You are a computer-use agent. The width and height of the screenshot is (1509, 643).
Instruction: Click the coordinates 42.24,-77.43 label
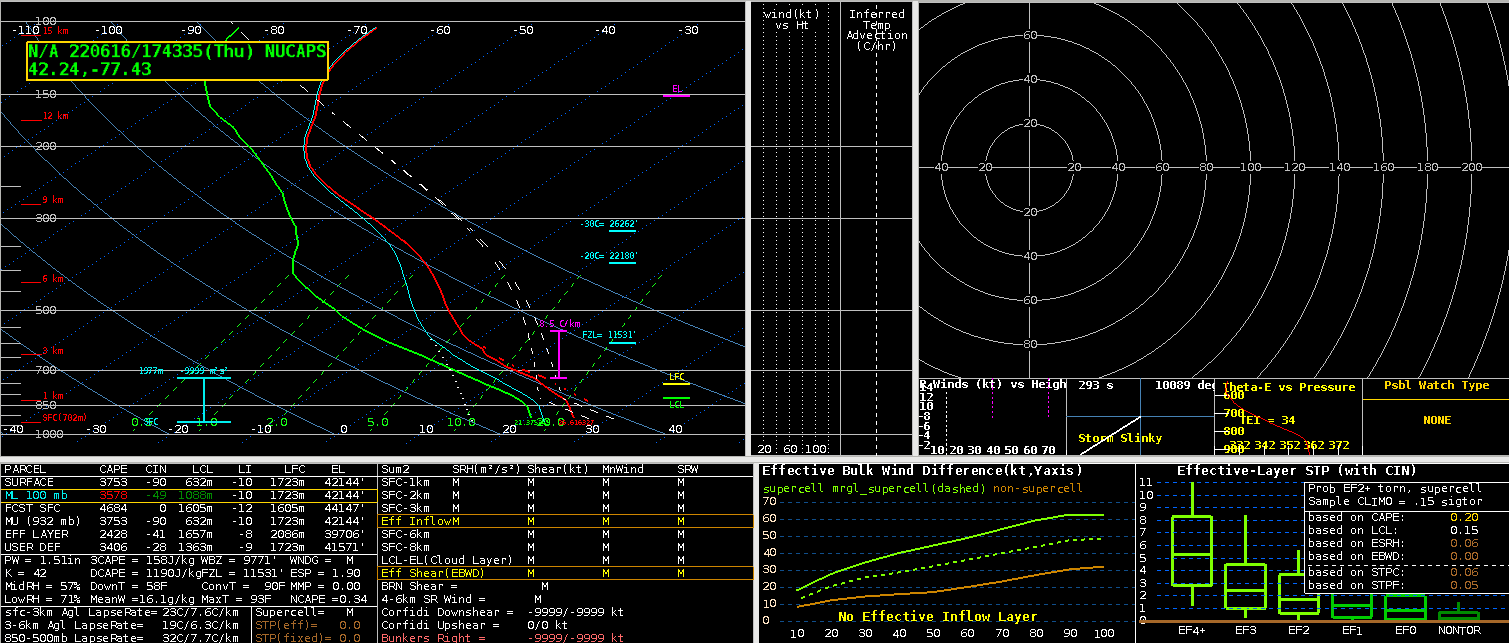[x=90, y=69]
